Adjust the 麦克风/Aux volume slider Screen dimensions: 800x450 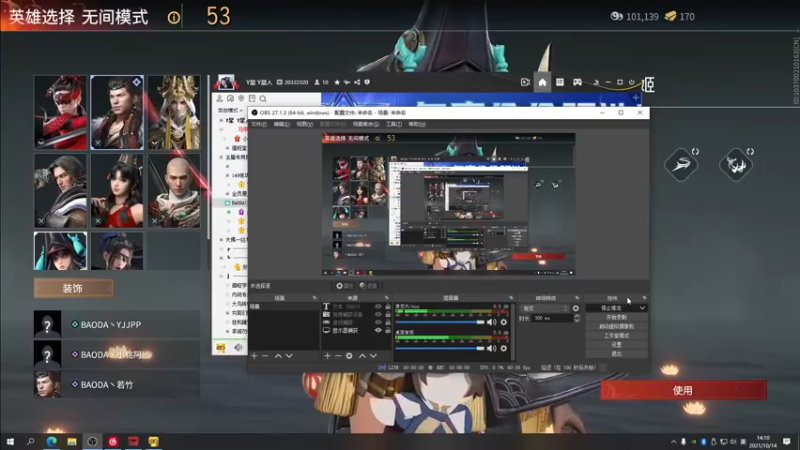point(439,322)
